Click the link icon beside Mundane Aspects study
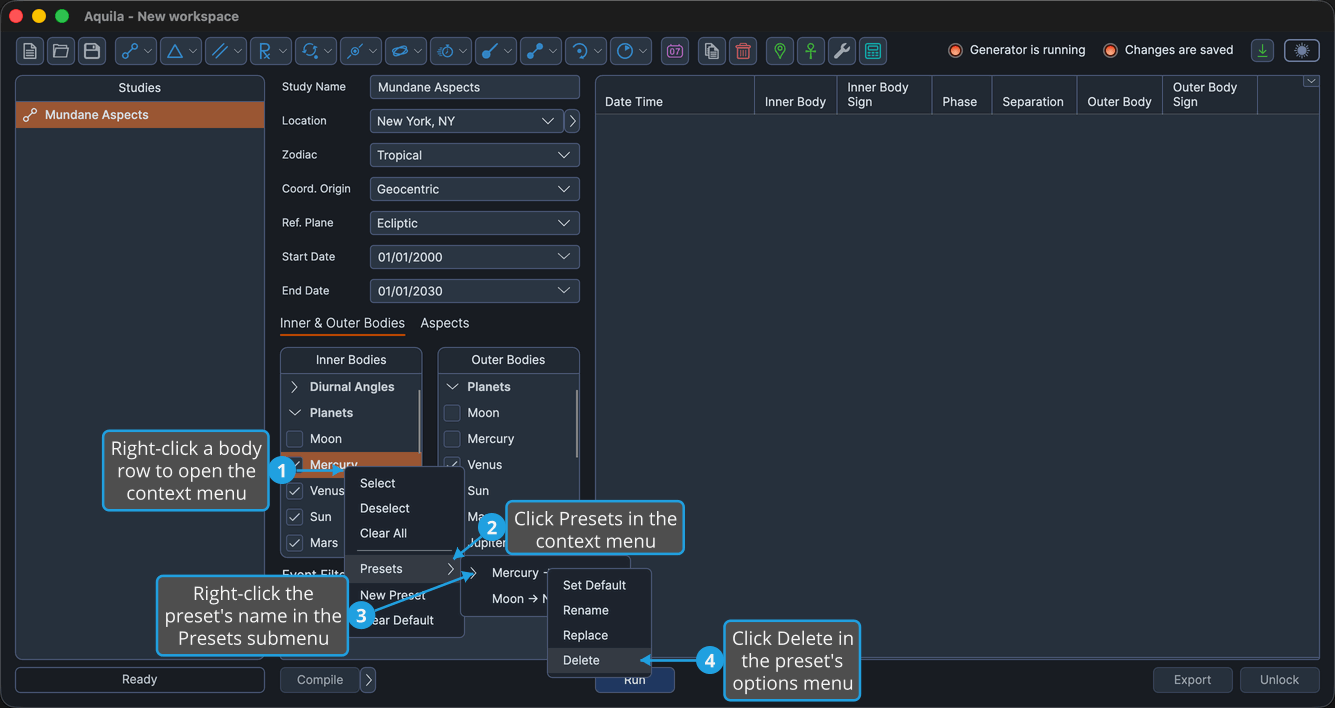Screen dimensions: 1335x708 point(30,115)
